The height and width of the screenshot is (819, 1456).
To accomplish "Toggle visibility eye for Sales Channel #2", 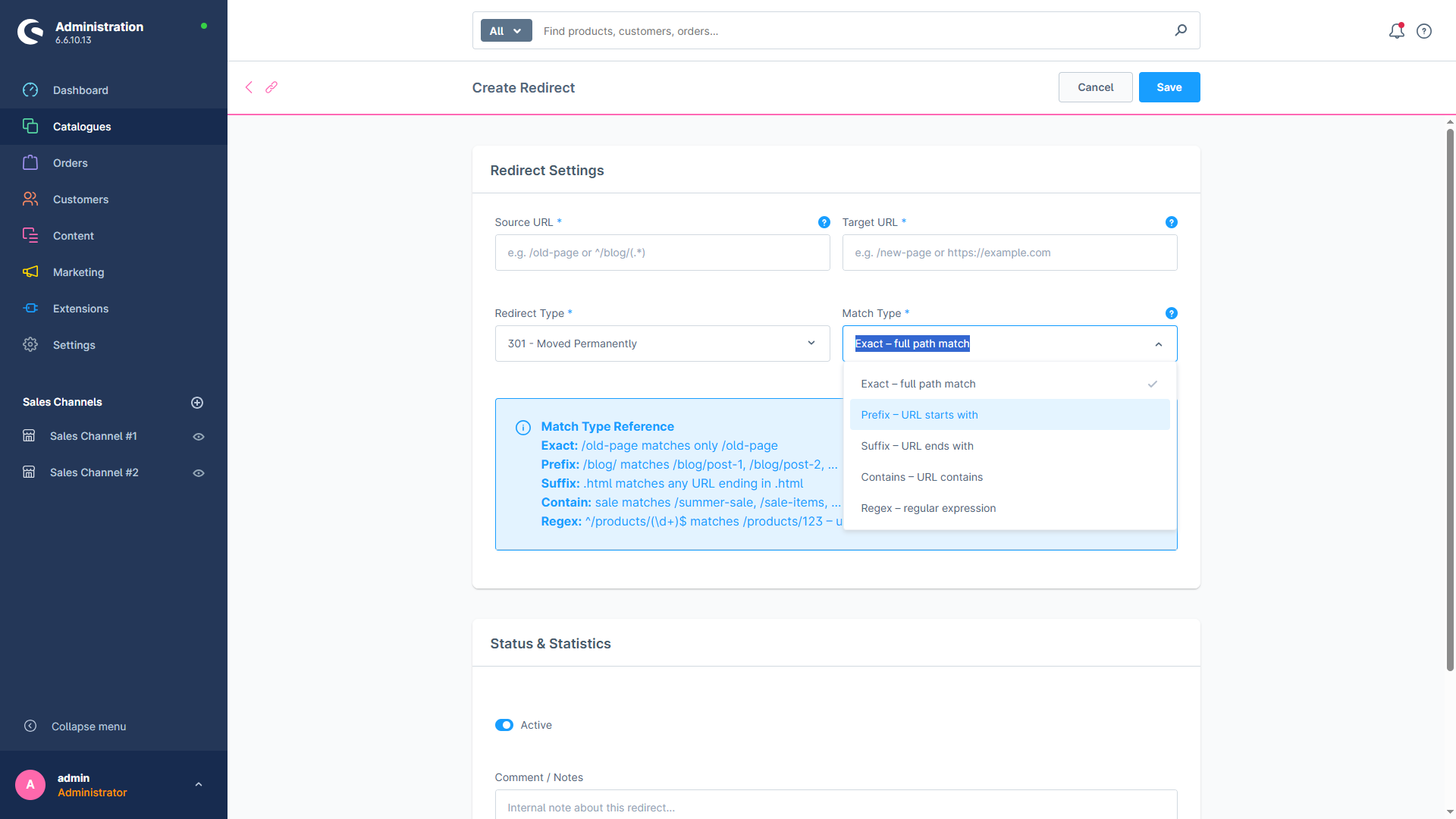I will [x=199, y=473].
